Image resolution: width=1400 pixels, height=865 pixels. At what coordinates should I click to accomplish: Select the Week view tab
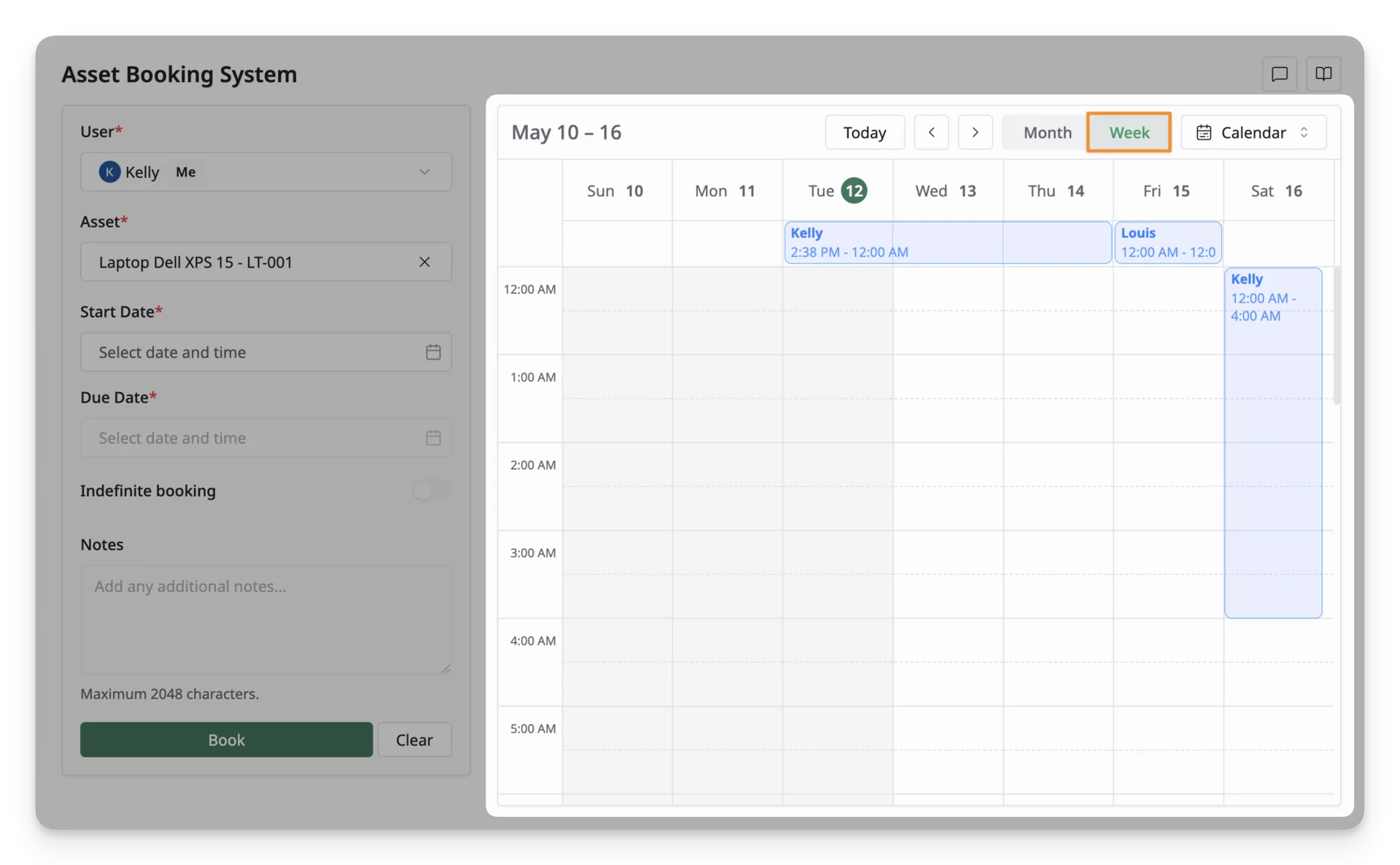click(x=1129, y=132)
